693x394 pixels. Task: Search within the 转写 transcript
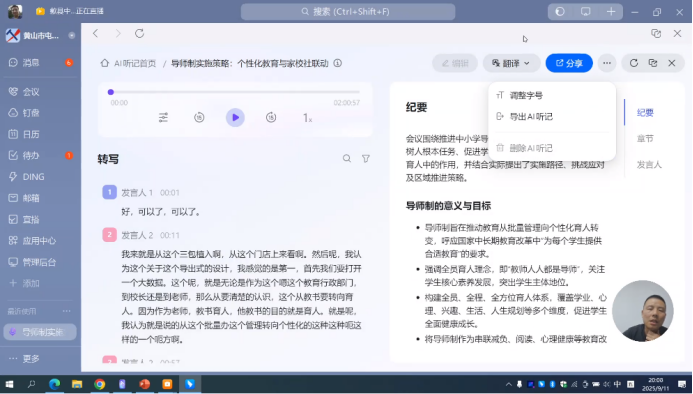347,158
